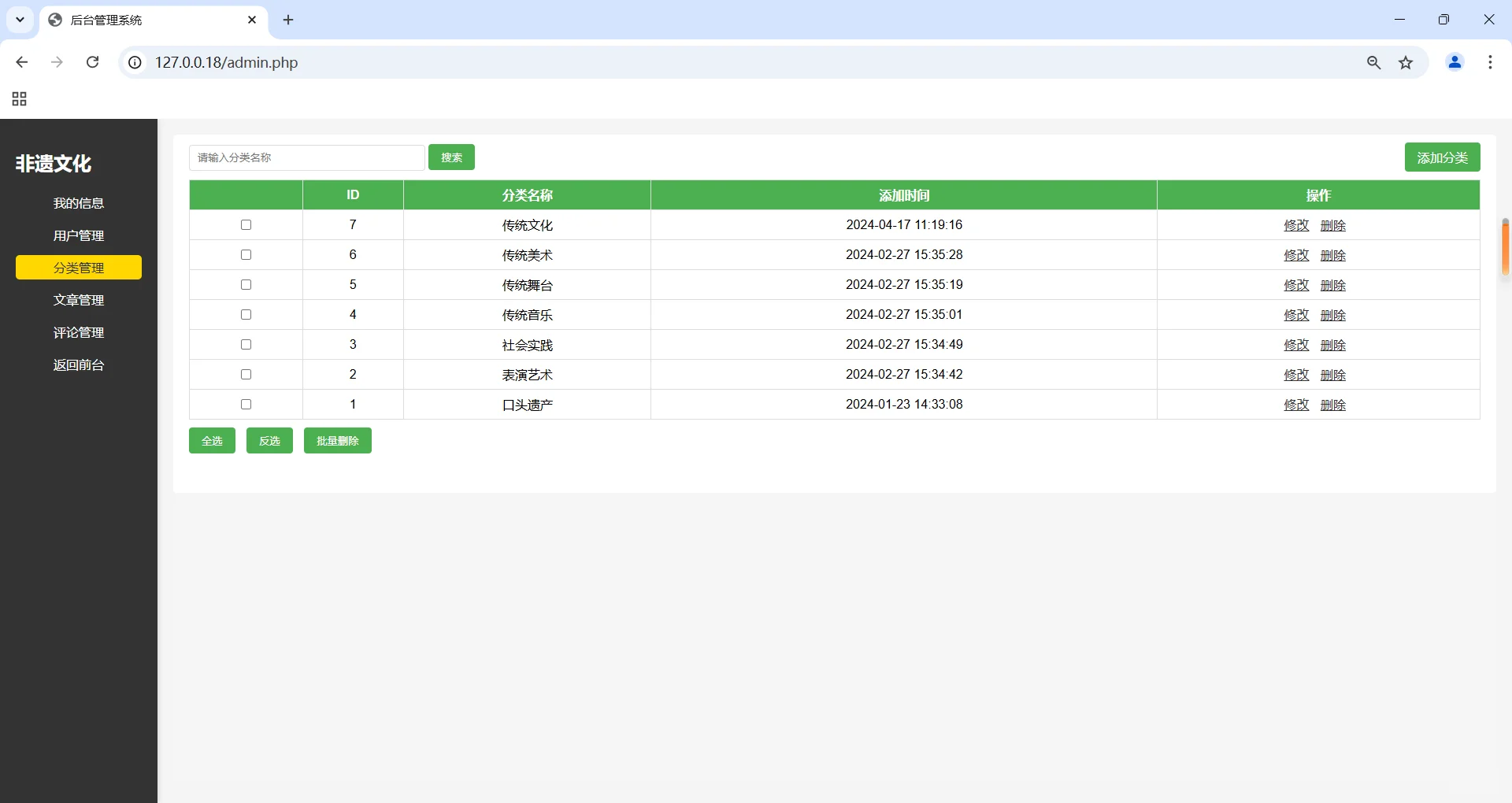Open the magnifier search icon in address bar
Image resolution: width=1512 pixels, height=803 pixels.
pos(1373,62)
